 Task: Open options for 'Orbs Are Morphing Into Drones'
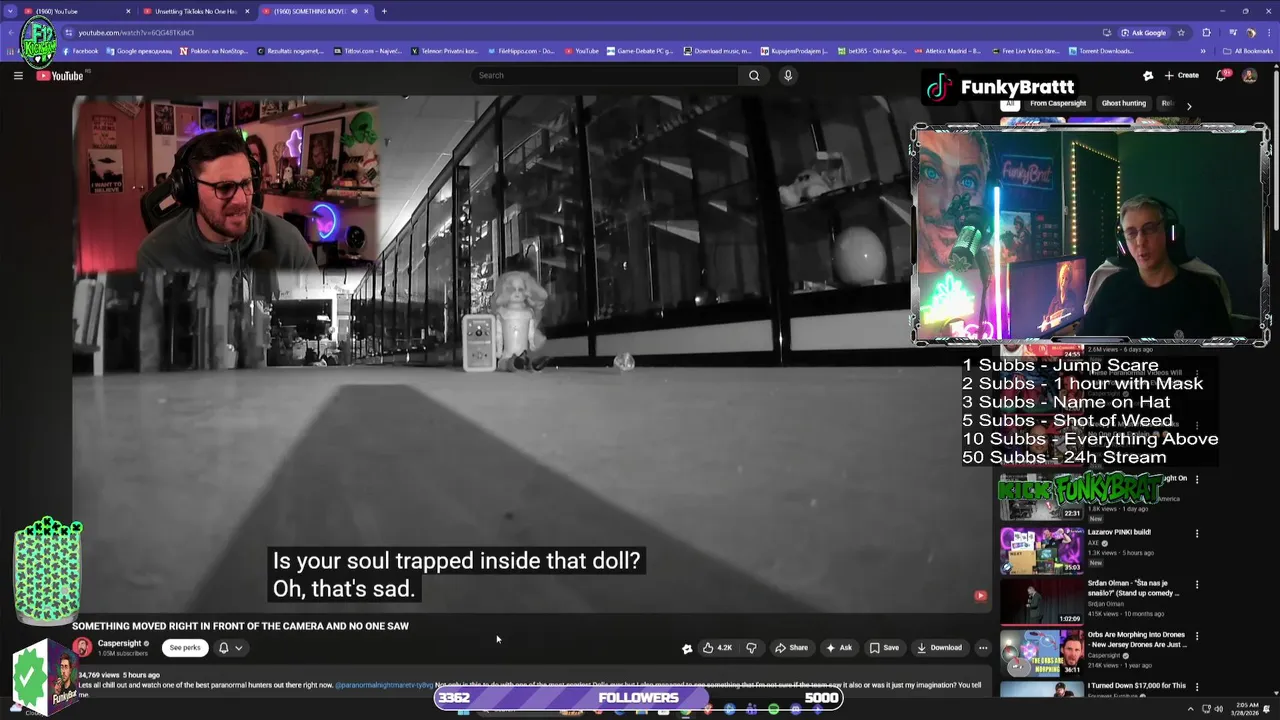pyautogui.click(x=1197, y=636)
